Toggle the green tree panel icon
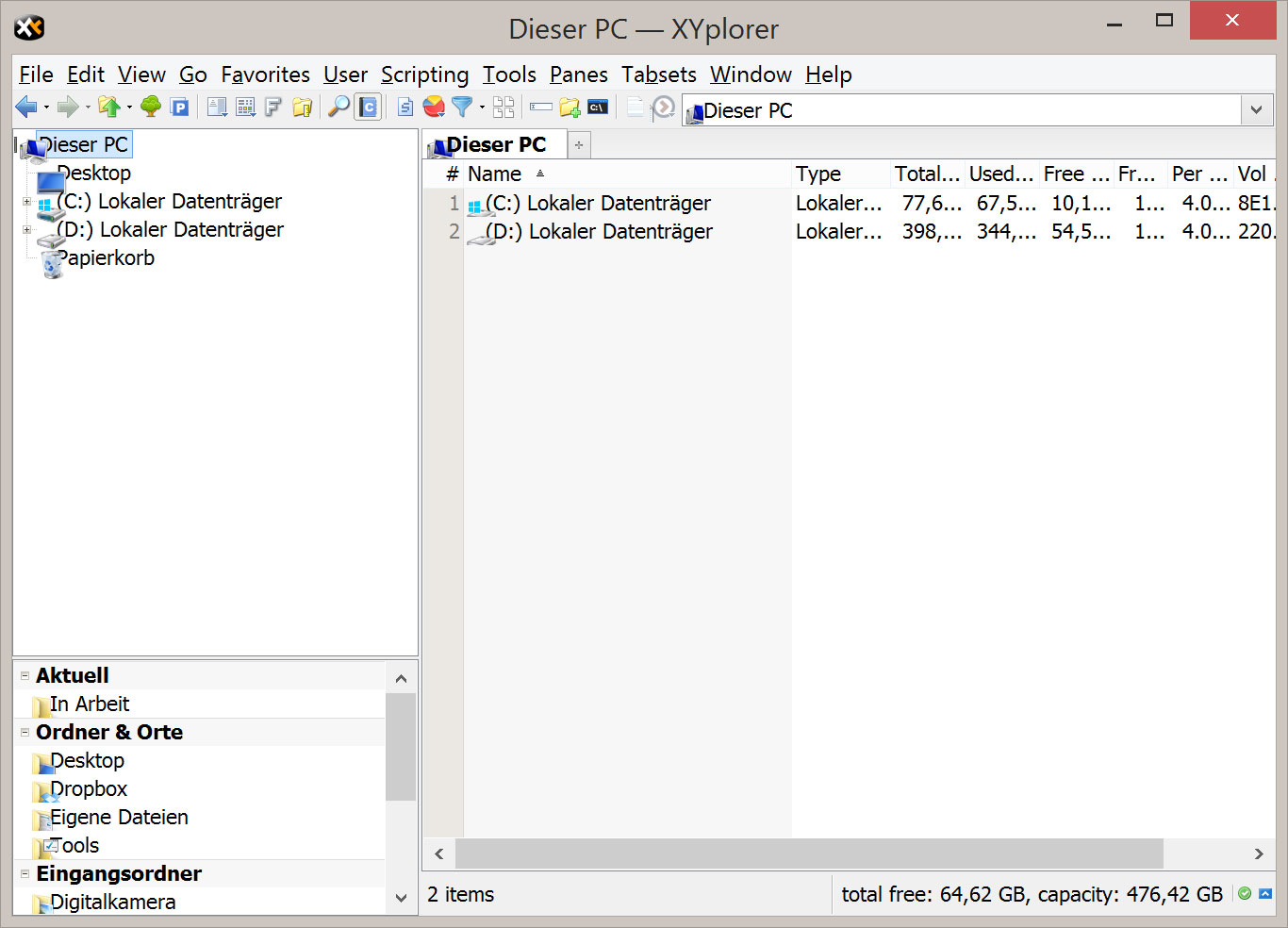Image resolution: width=1288 pixels, height=928 pixels. pos(151,108)
